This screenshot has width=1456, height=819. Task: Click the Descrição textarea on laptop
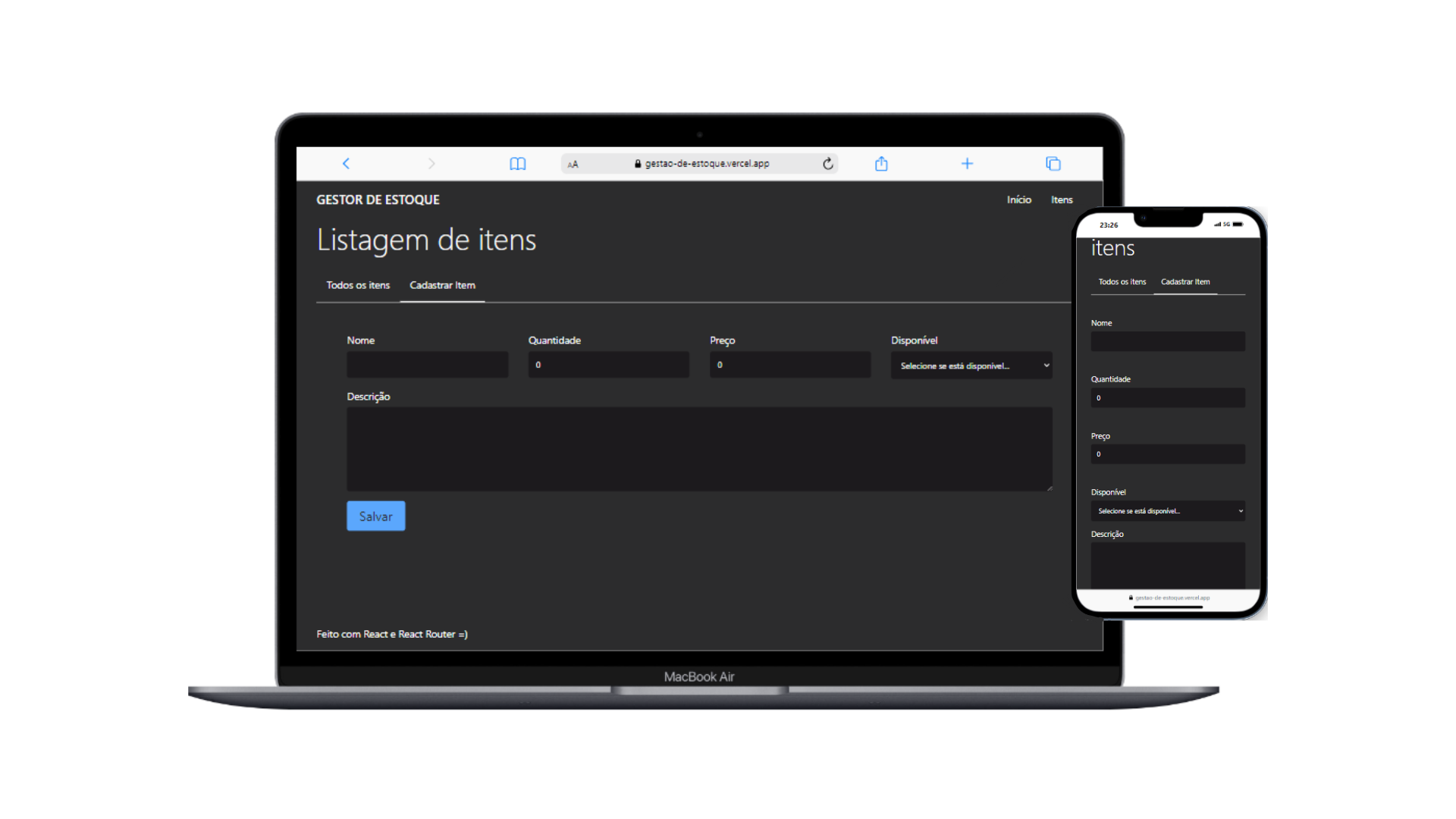coord(698,449)
